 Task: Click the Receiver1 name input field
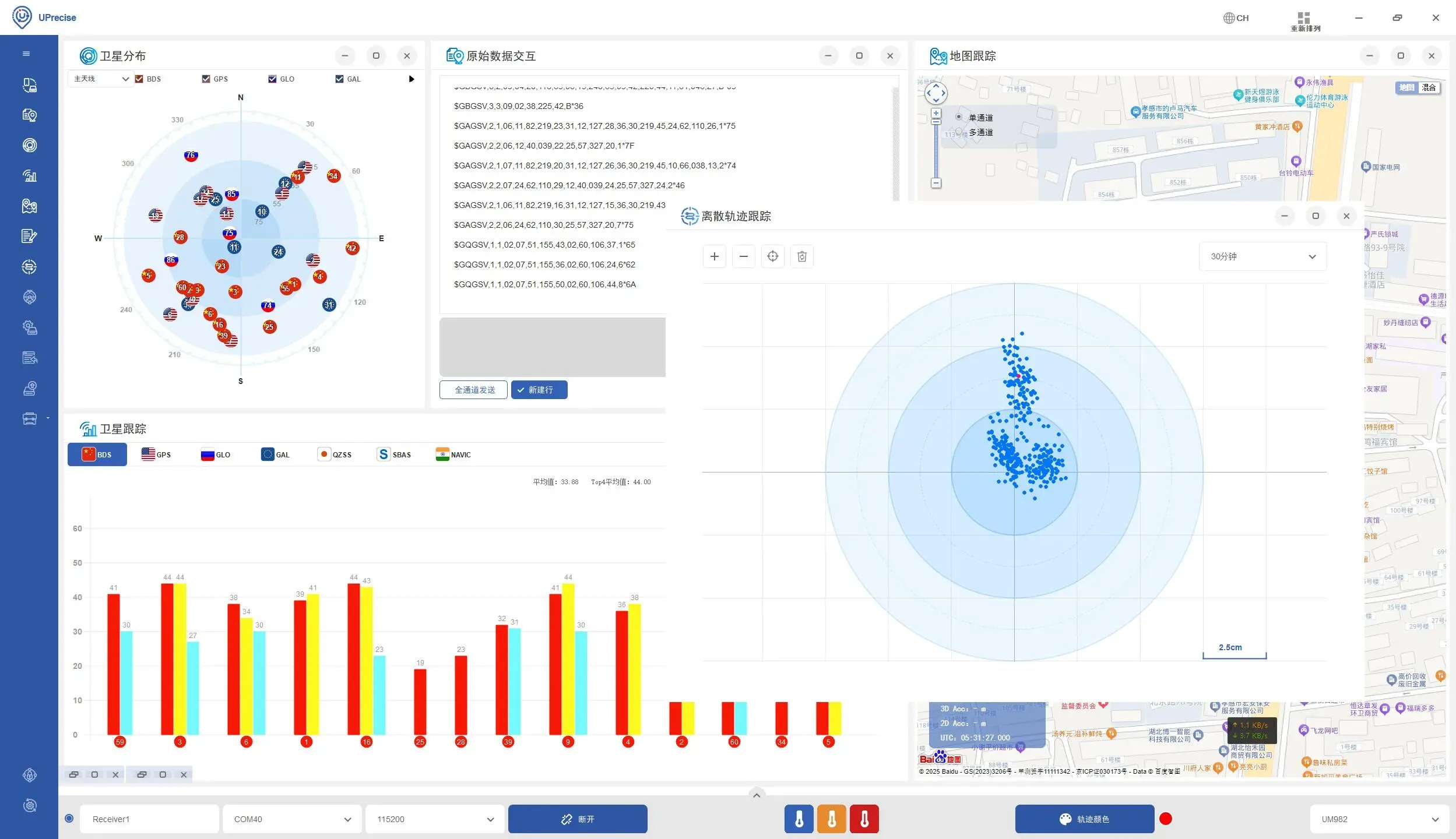[x=149, y=819]
